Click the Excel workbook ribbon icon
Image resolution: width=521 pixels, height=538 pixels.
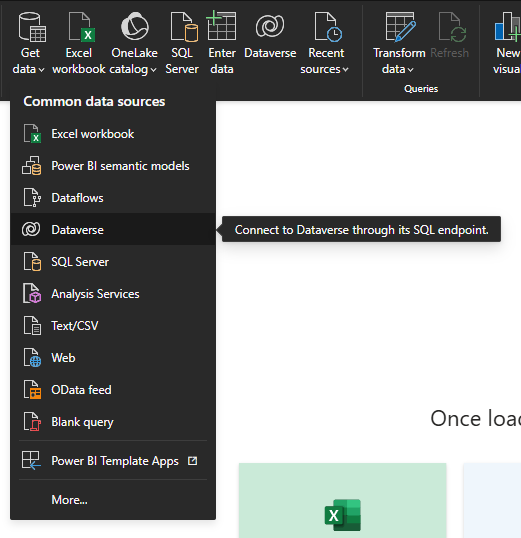(x=82, y=27)
